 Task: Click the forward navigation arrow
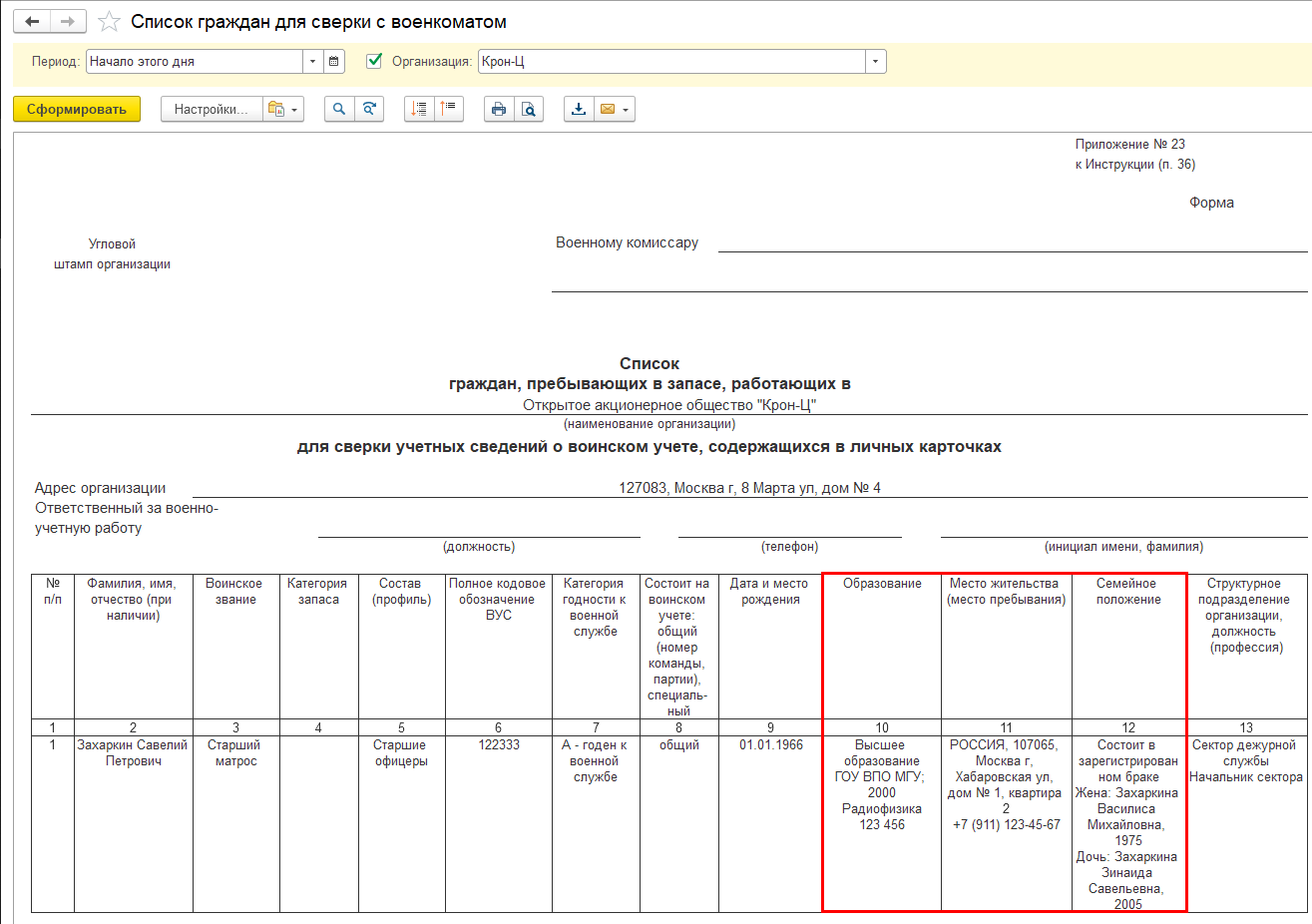(x=67, y=21)
